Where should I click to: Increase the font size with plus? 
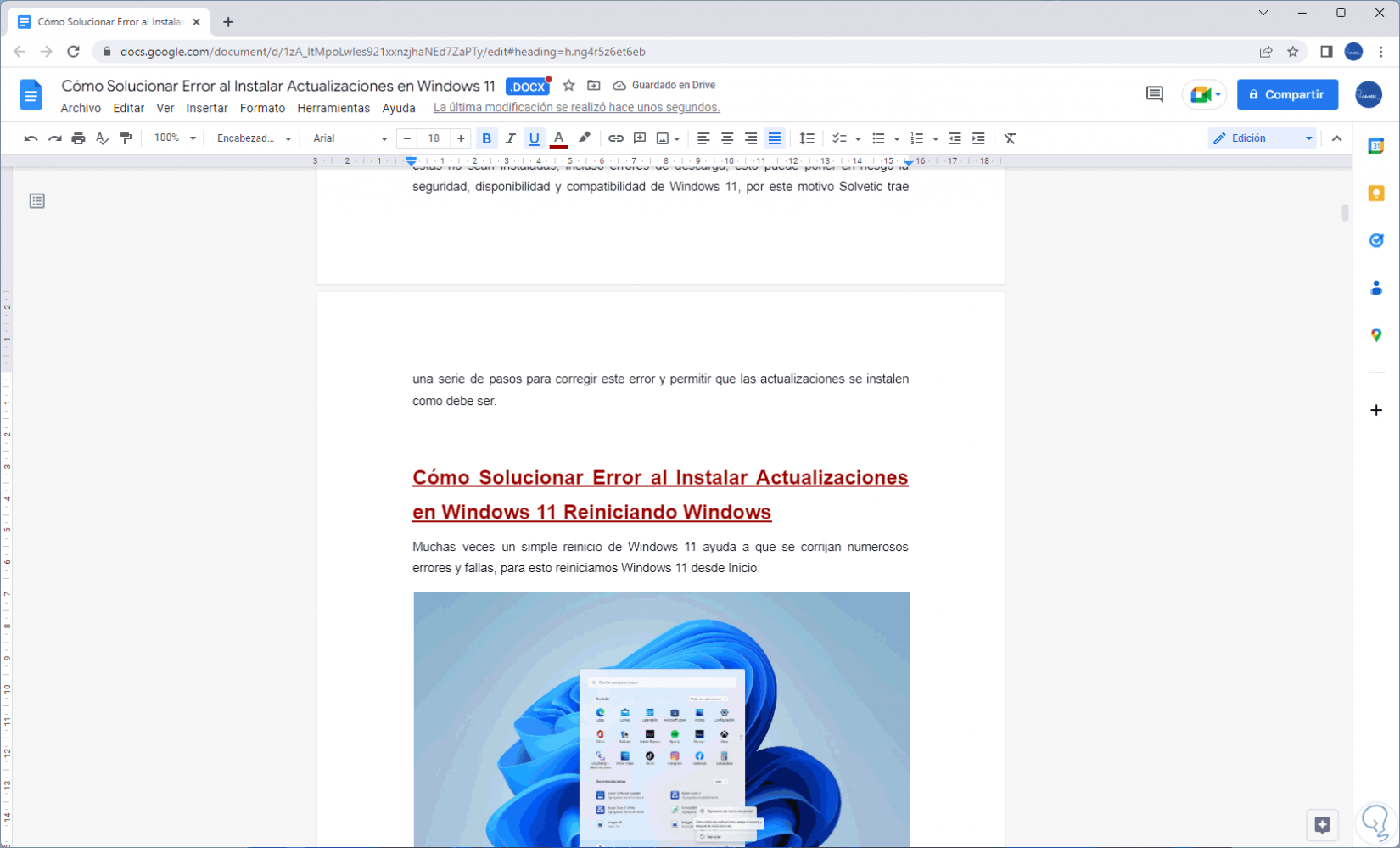tap(461, 138)
